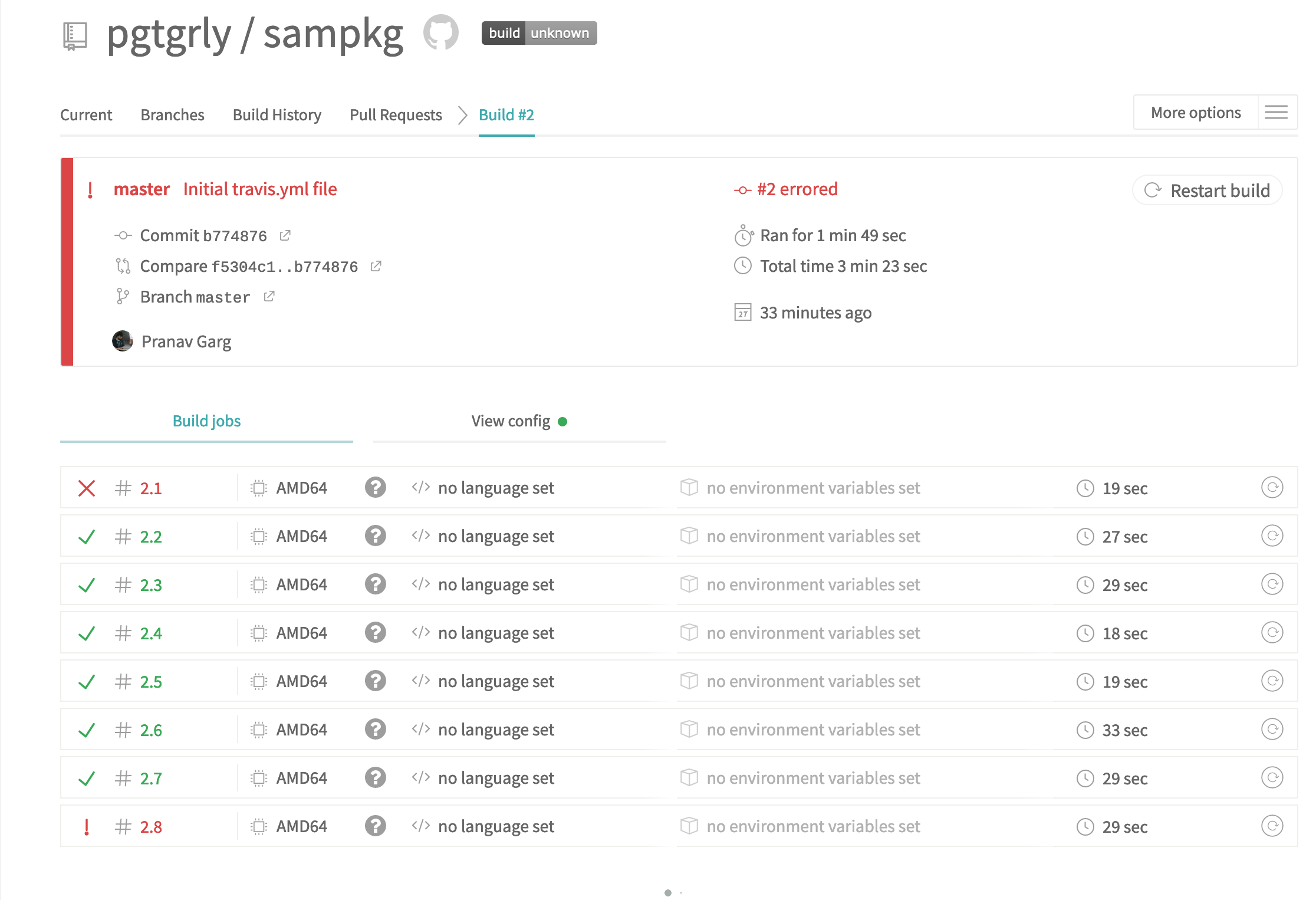Select the Build jobs tab
The height and width of the screenshot is (900, 1316).
[x=206, y=421]
